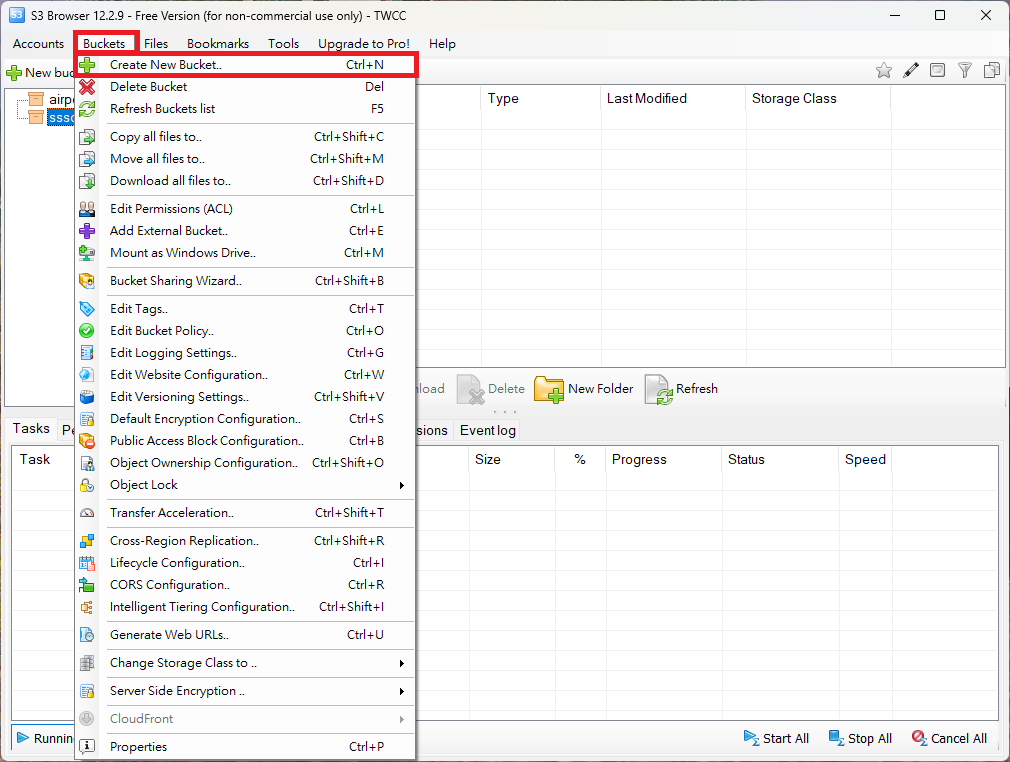Open the Accounts menu
The height and width of the screenshot is (762, 1010).
click(39, 44)
